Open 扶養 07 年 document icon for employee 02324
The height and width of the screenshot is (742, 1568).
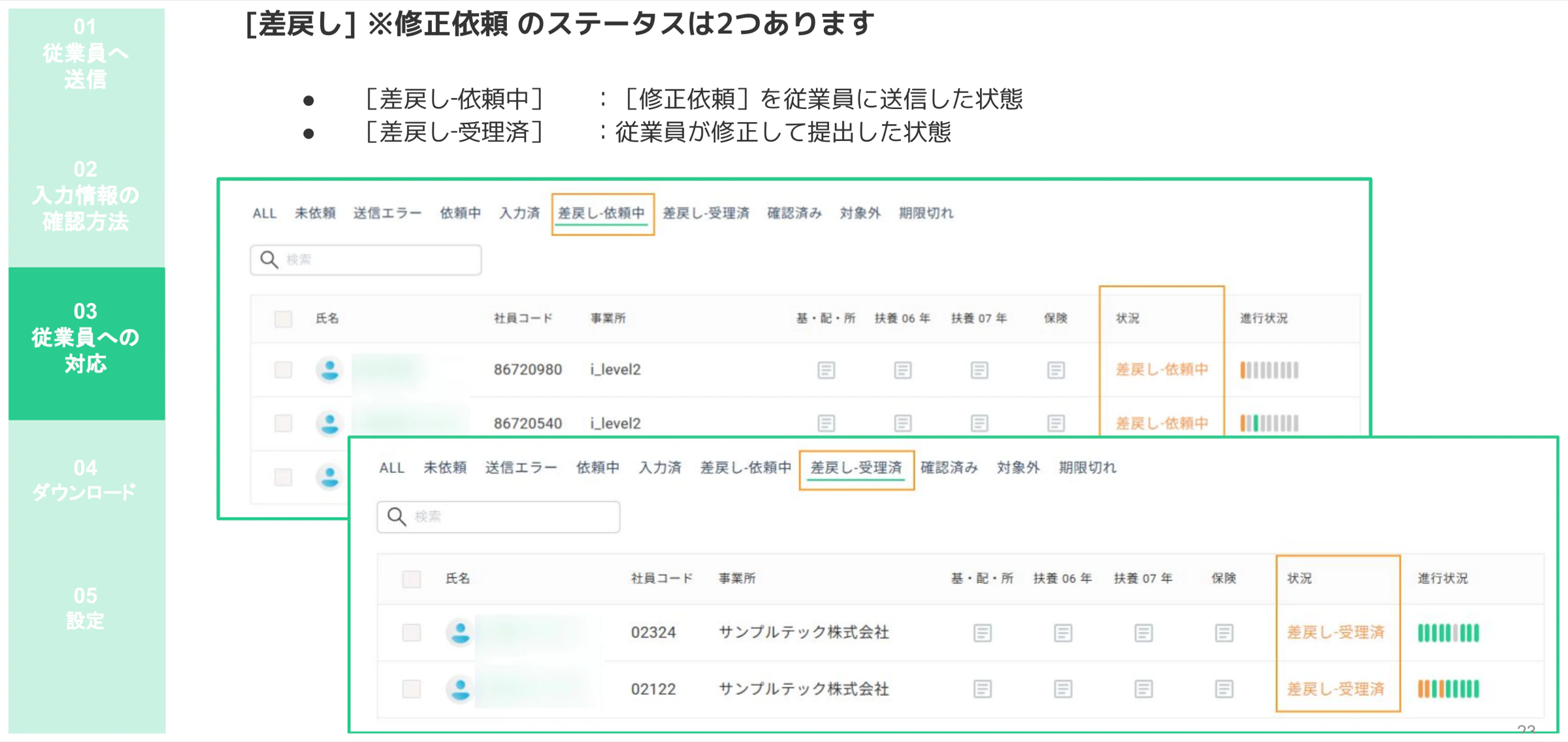(1143, 633)
